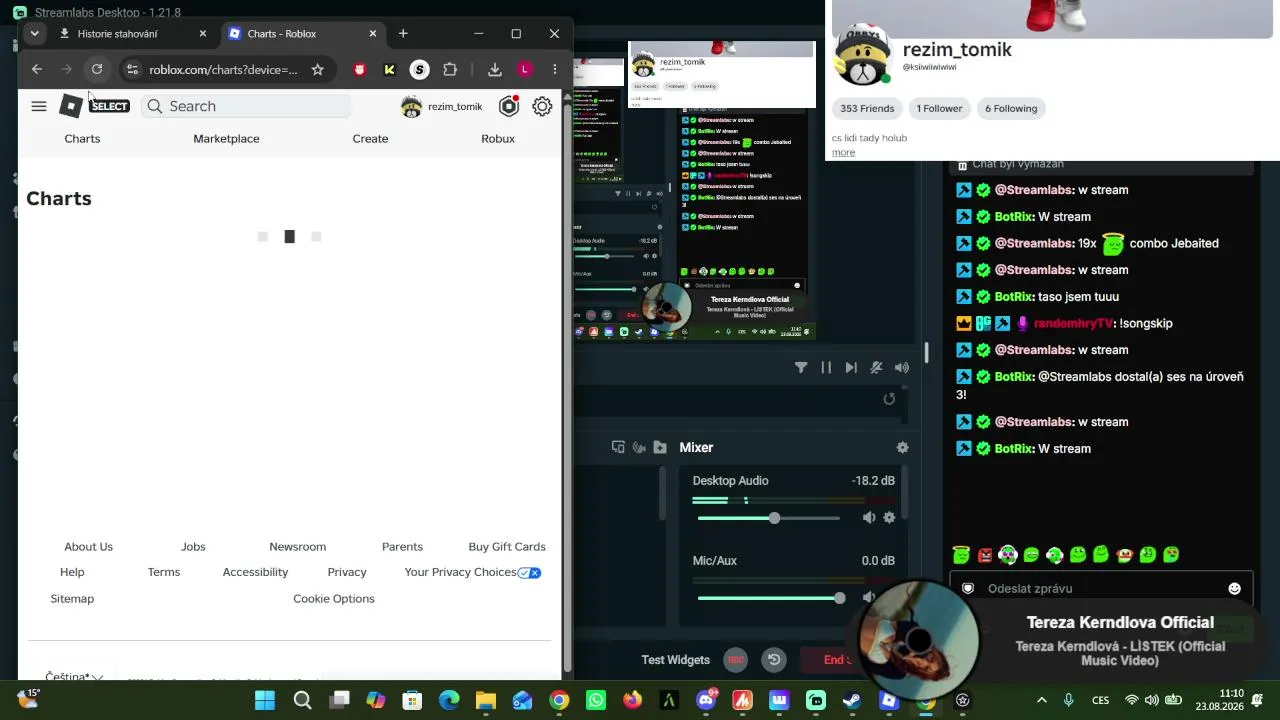
Task: Open the Cookie Options link
Action: point(334,598)
